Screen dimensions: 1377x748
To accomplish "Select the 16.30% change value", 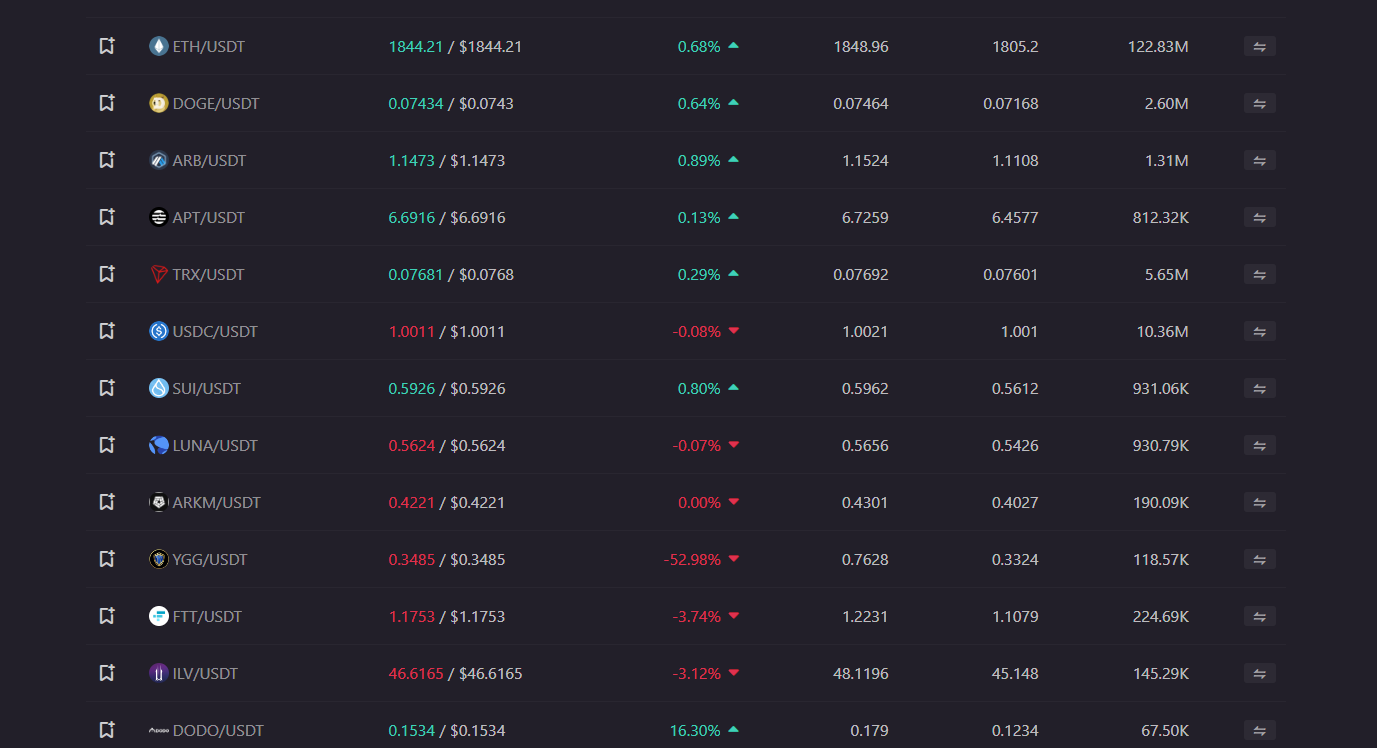I will (x=695, y=730).
